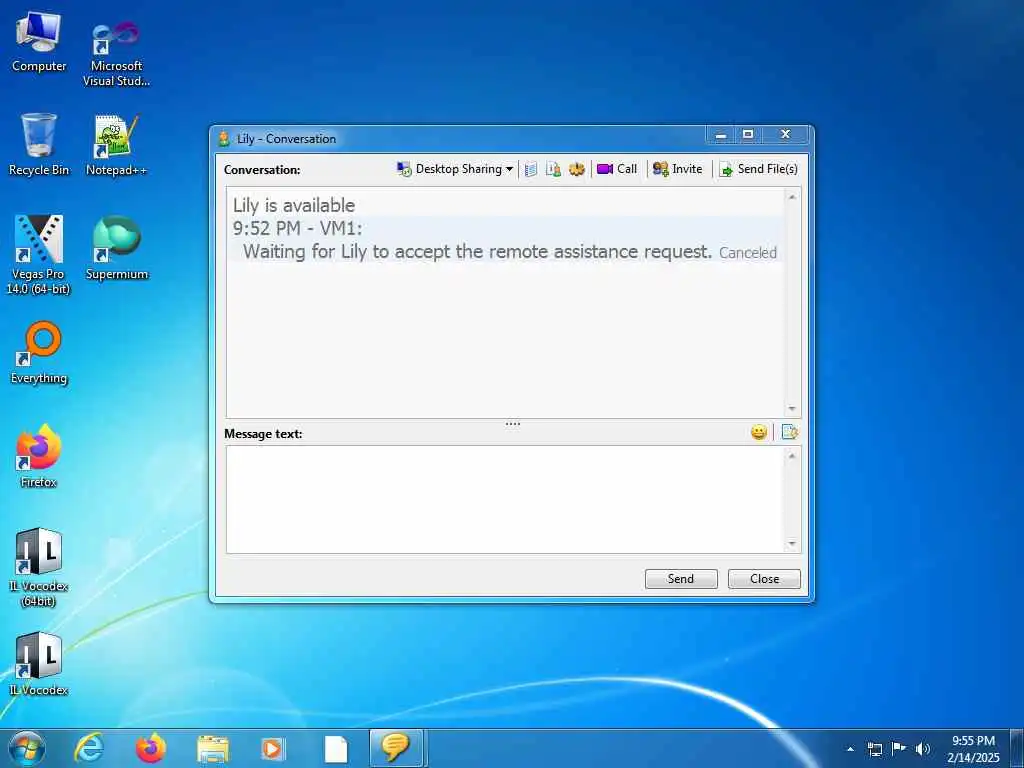Viewport: 1024px width, 768px height.
Task: Select the Recycle Bin icon
Action: click(x=39, y=145)
